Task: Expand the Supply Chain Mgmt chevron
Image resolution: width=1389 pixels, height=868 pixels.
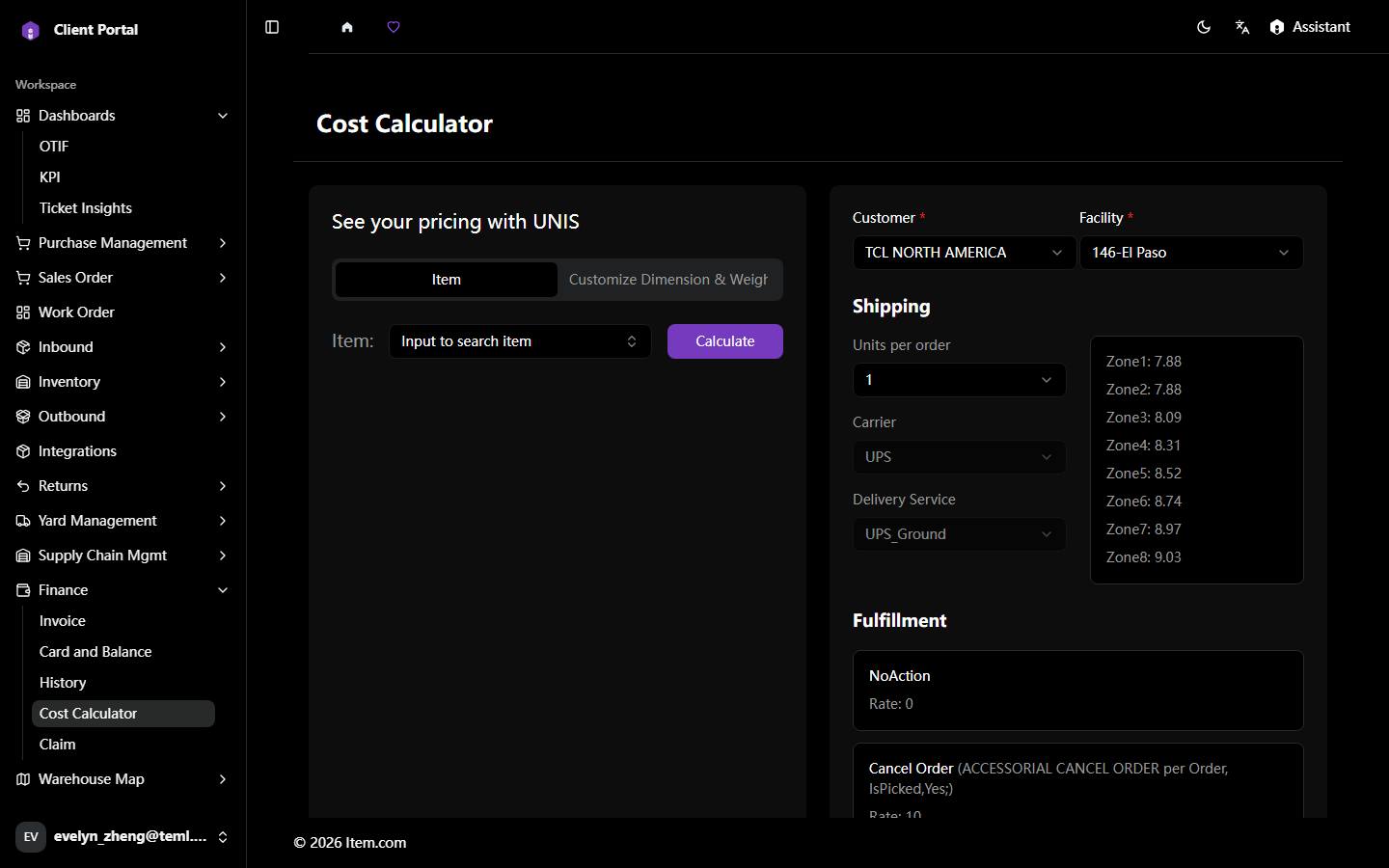Action: tap(223, 556)
